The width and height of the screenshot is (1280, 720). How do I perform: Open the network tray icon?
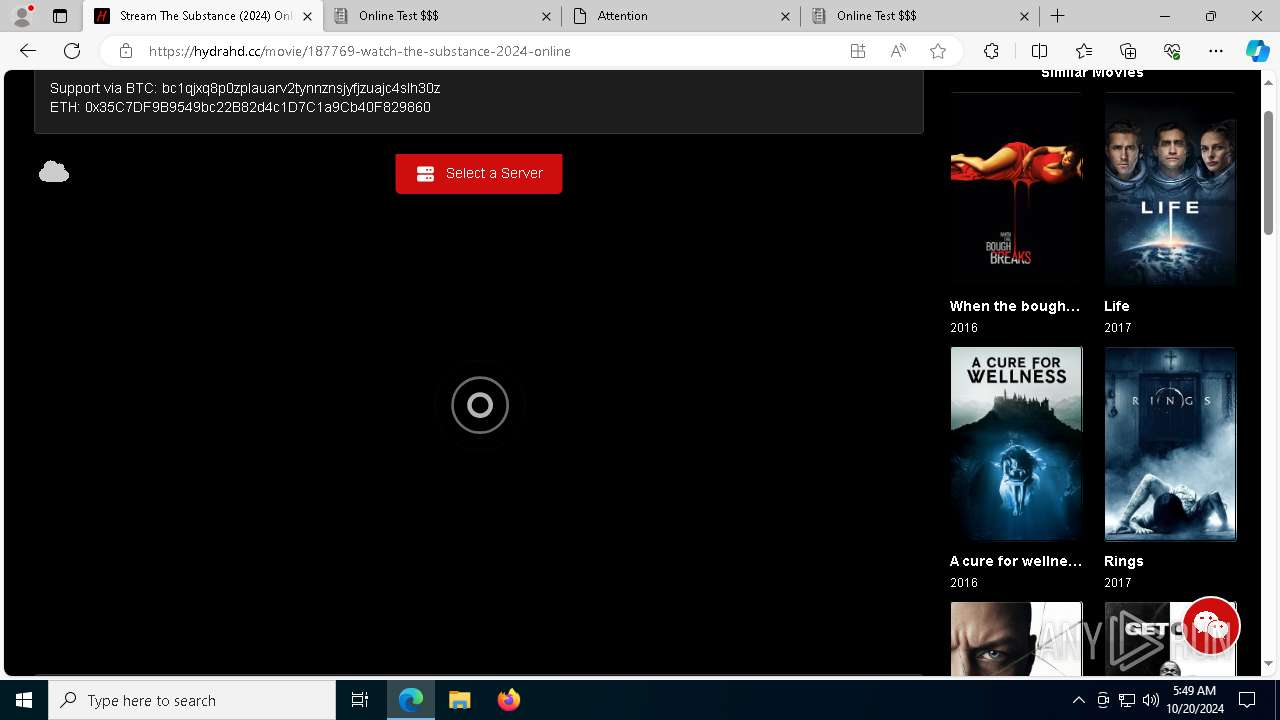coord(1127,700)
